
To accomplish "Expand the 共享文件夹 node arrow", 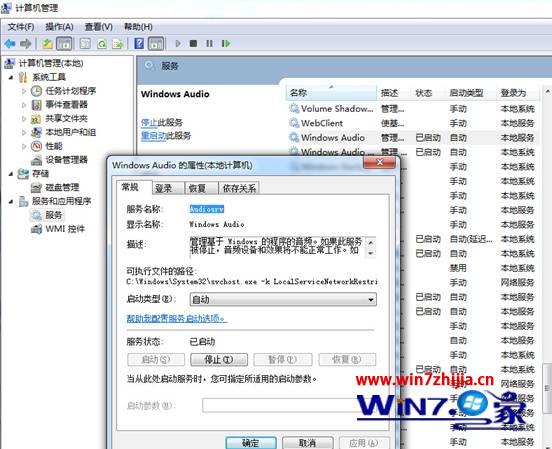I will 24,118.
